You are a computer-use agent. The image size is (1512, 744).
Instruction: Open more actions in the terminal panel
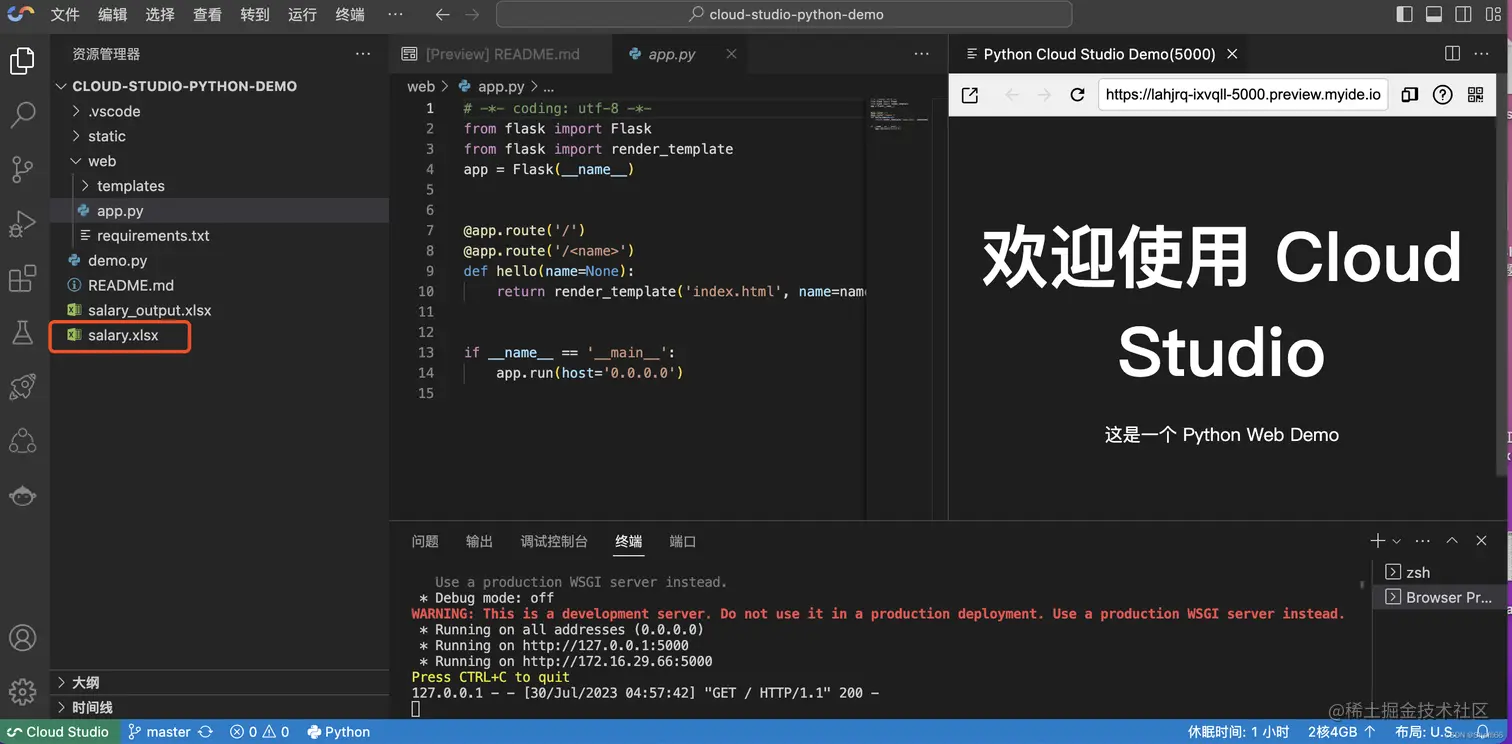click(1422, 541)
